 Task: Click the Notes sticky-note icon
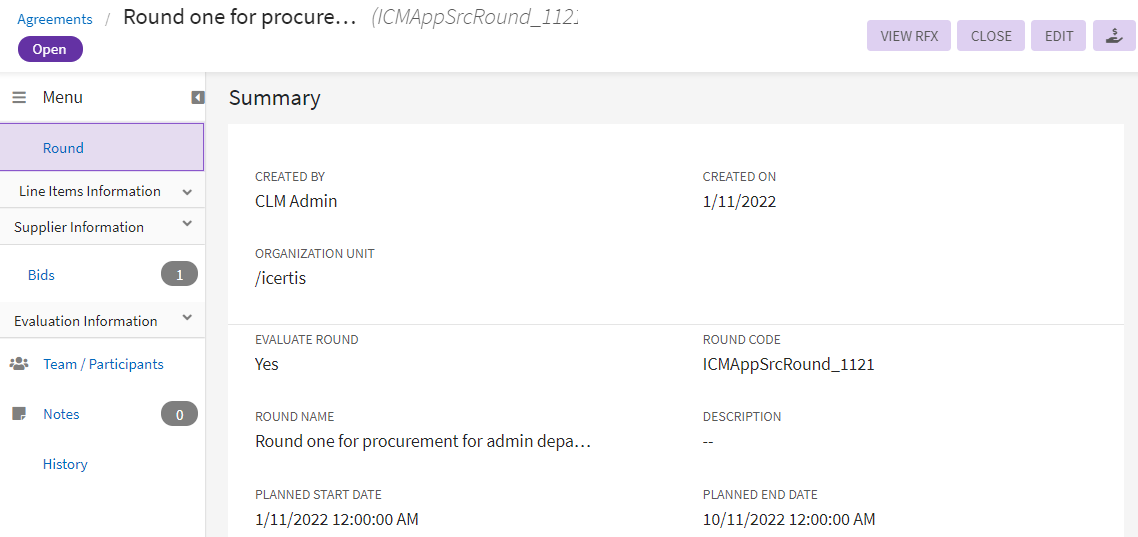(19, 414)
